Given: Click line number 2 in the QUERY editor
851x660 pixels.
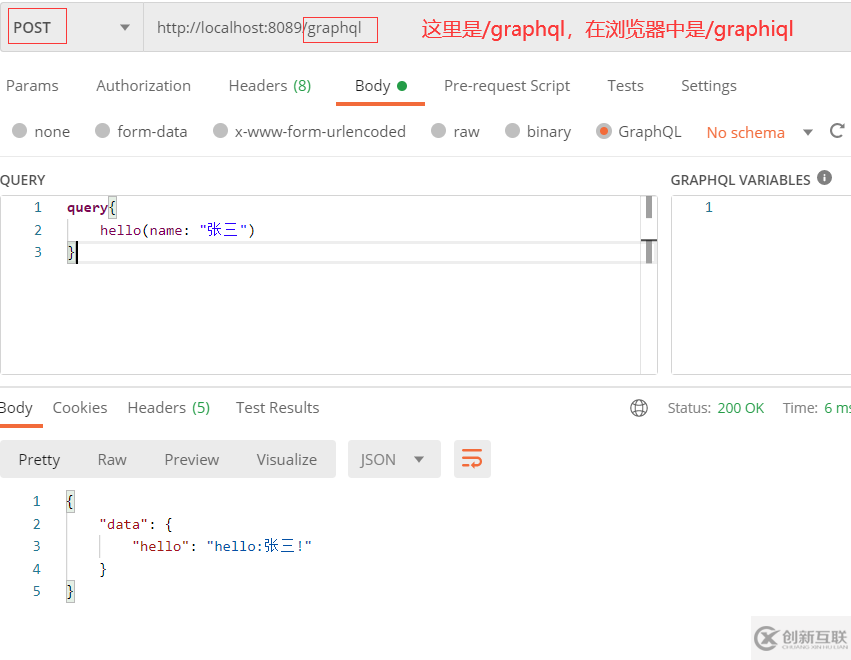Looking at the screenshot, I should pos(38,229).
